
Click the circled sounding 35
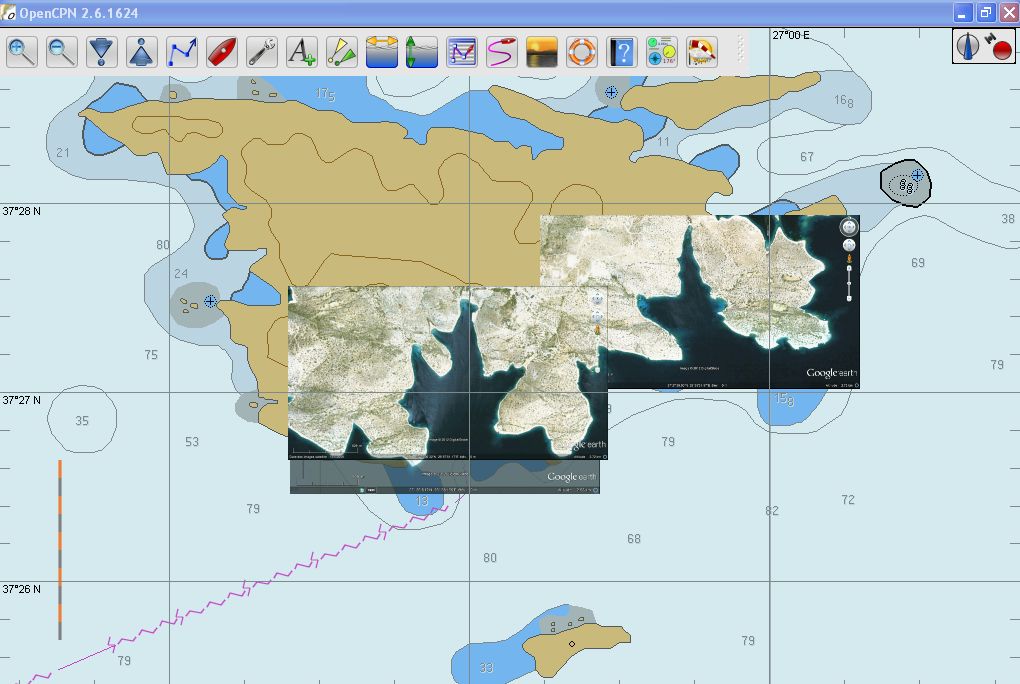(x=82, y=420)
